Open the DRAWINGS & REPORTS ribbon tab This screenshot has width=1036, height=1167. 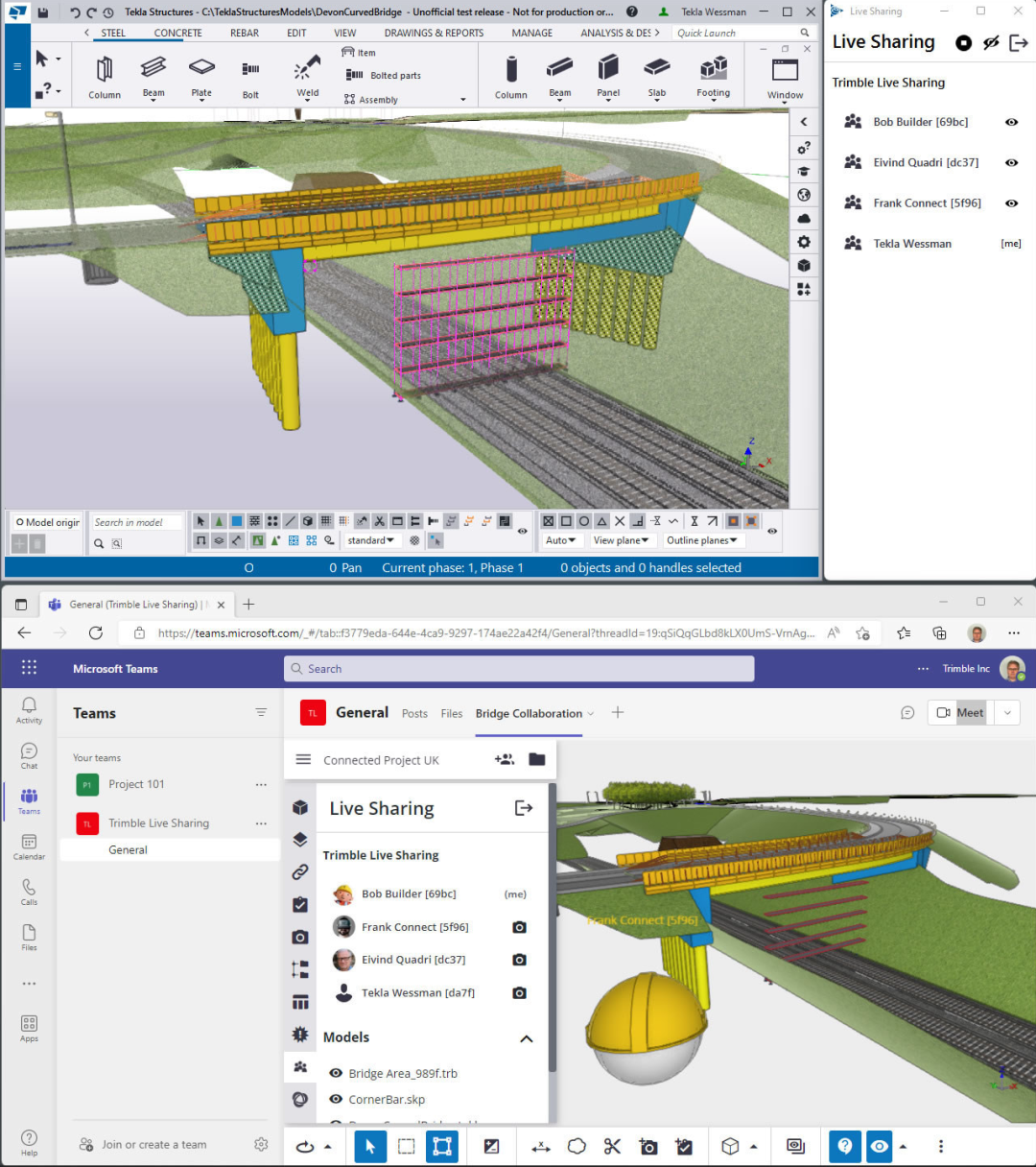(x=434, y=33)
